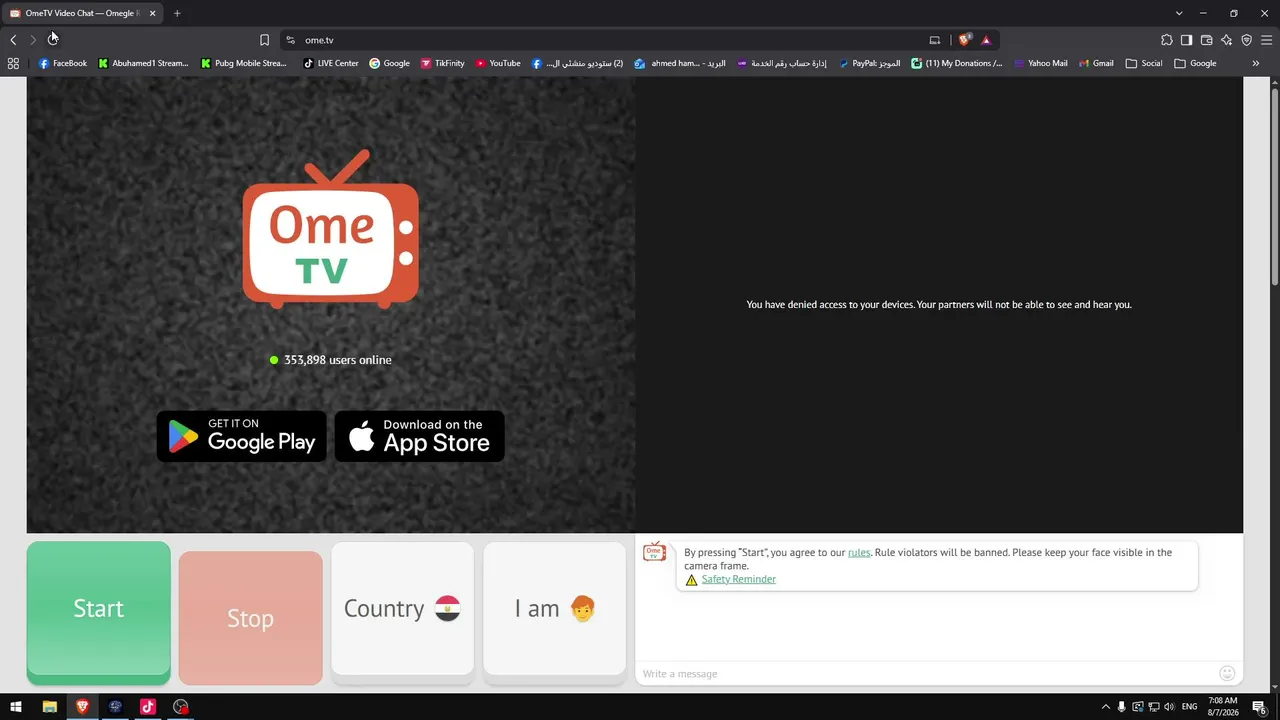Open the TikFinity bookmark
Screen dimensions: 1280x720
443,63
